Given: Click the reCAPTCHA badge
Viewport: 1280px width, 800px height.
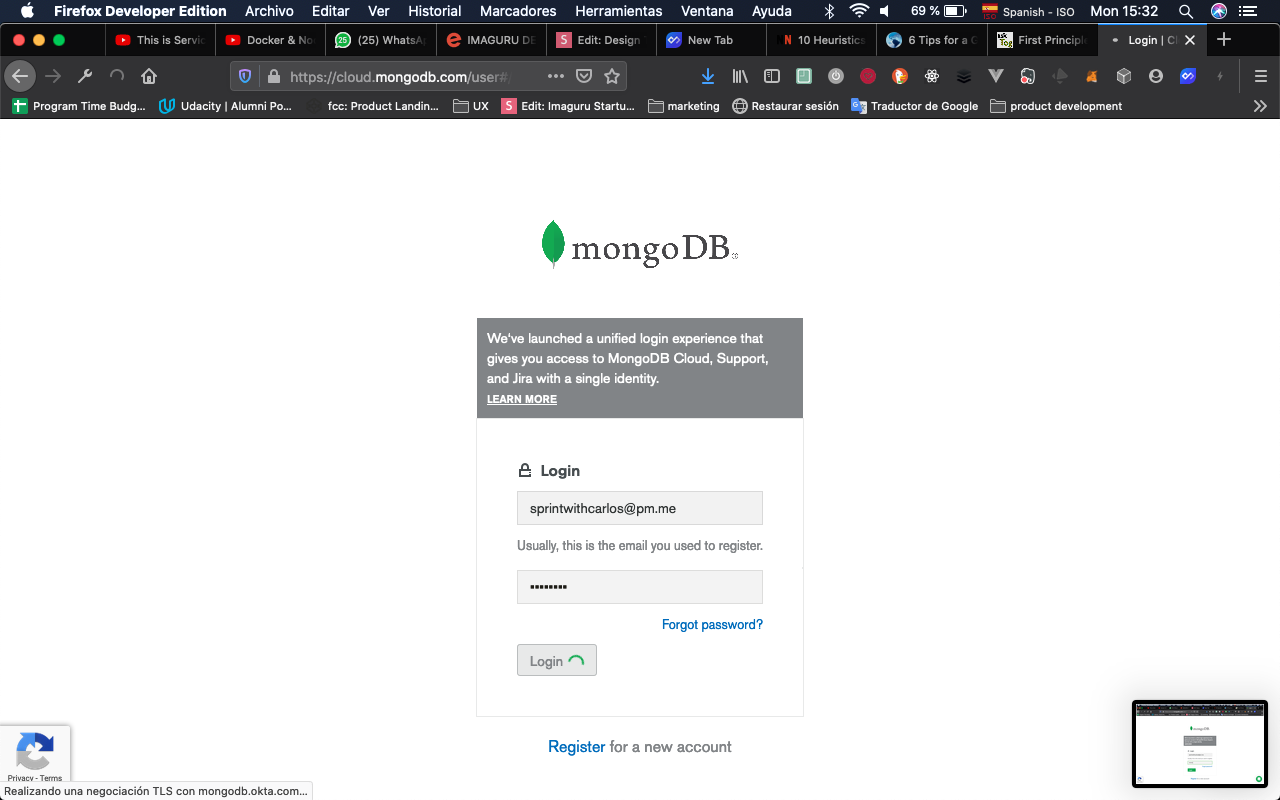Looking at the screenshot, I should pyautogui.click(x=35, y=754).
